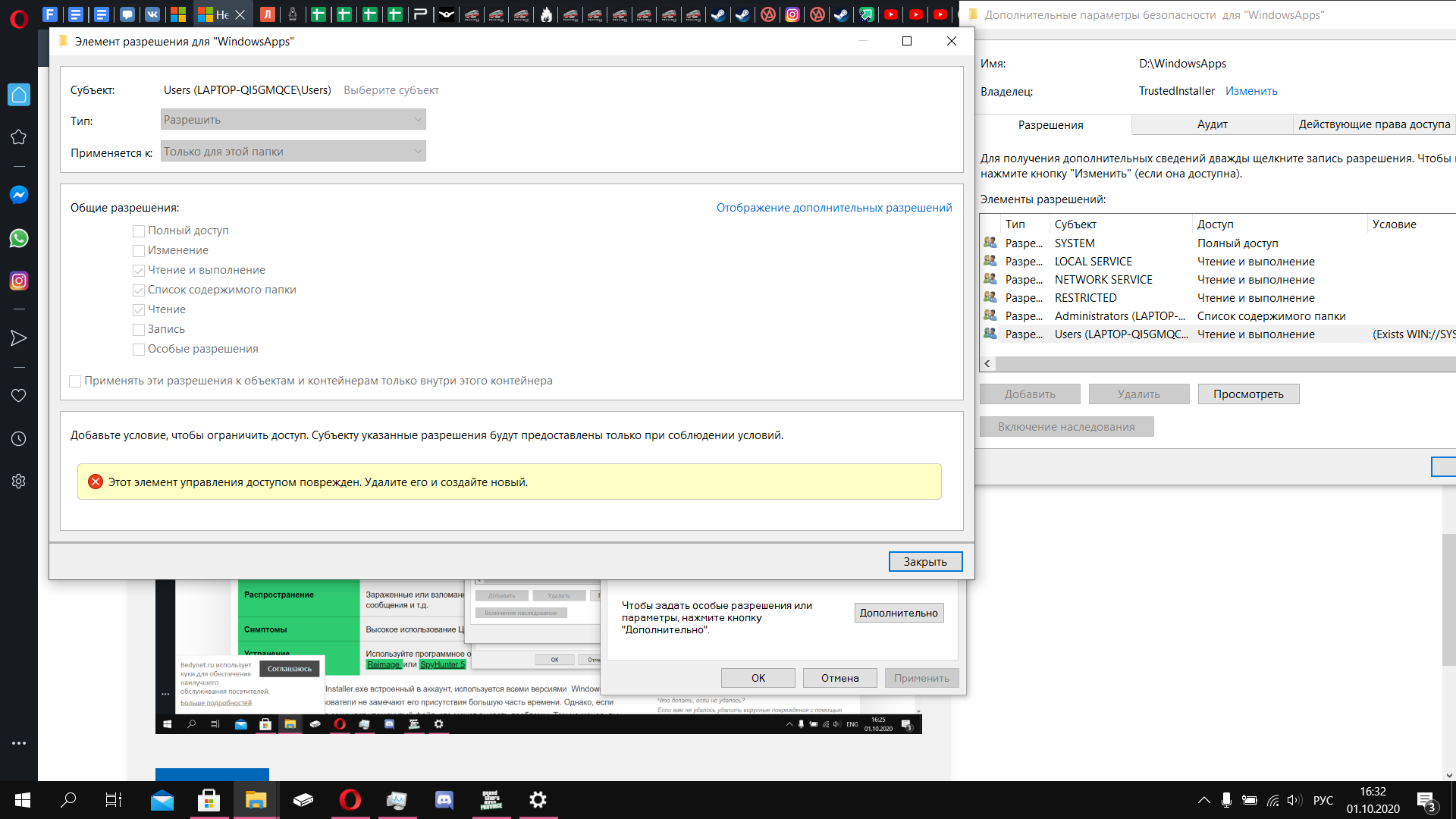Click 'OK' in properties dialog
The height and width of the screenshot is (819, 1456).
pyautogui.click(x=758, y=678)
